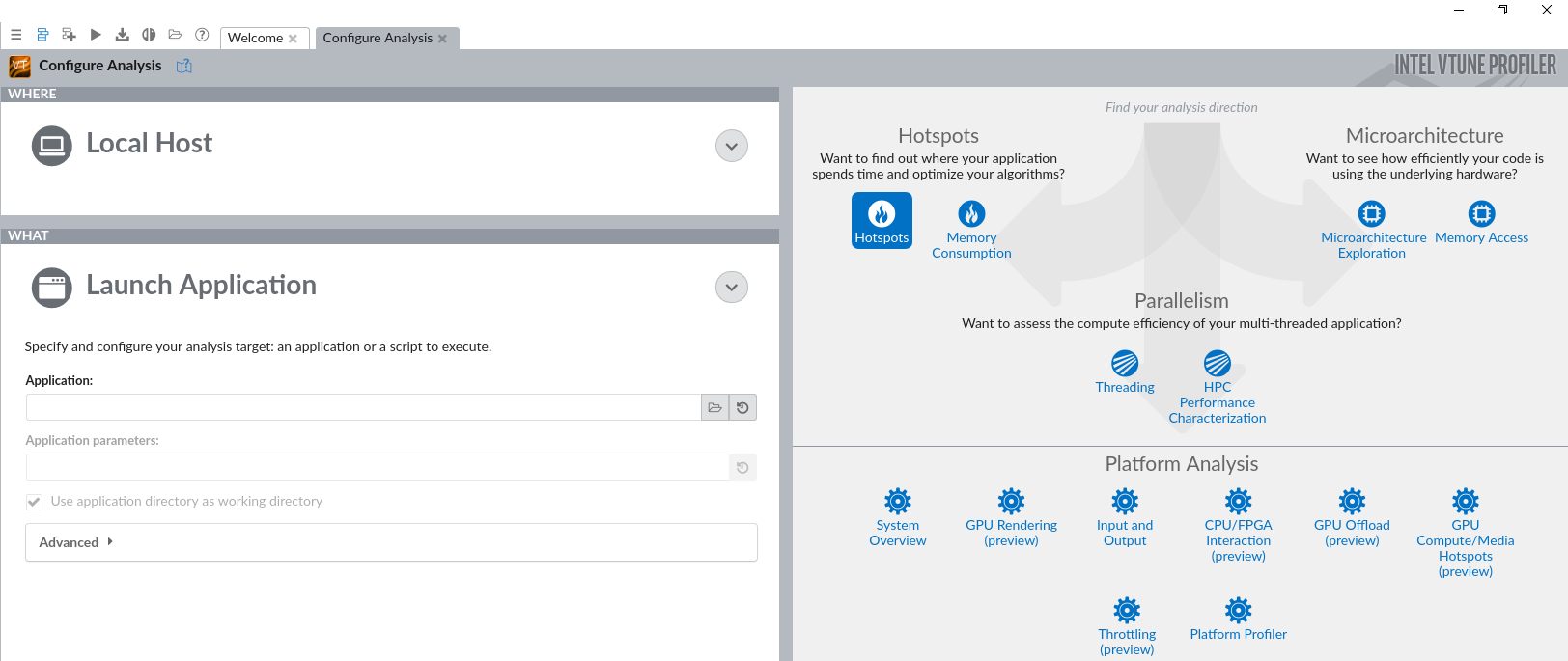This screenshot has height=661, width=1568.
Task: Select the Hotspots analysis type
Action: 882,221
